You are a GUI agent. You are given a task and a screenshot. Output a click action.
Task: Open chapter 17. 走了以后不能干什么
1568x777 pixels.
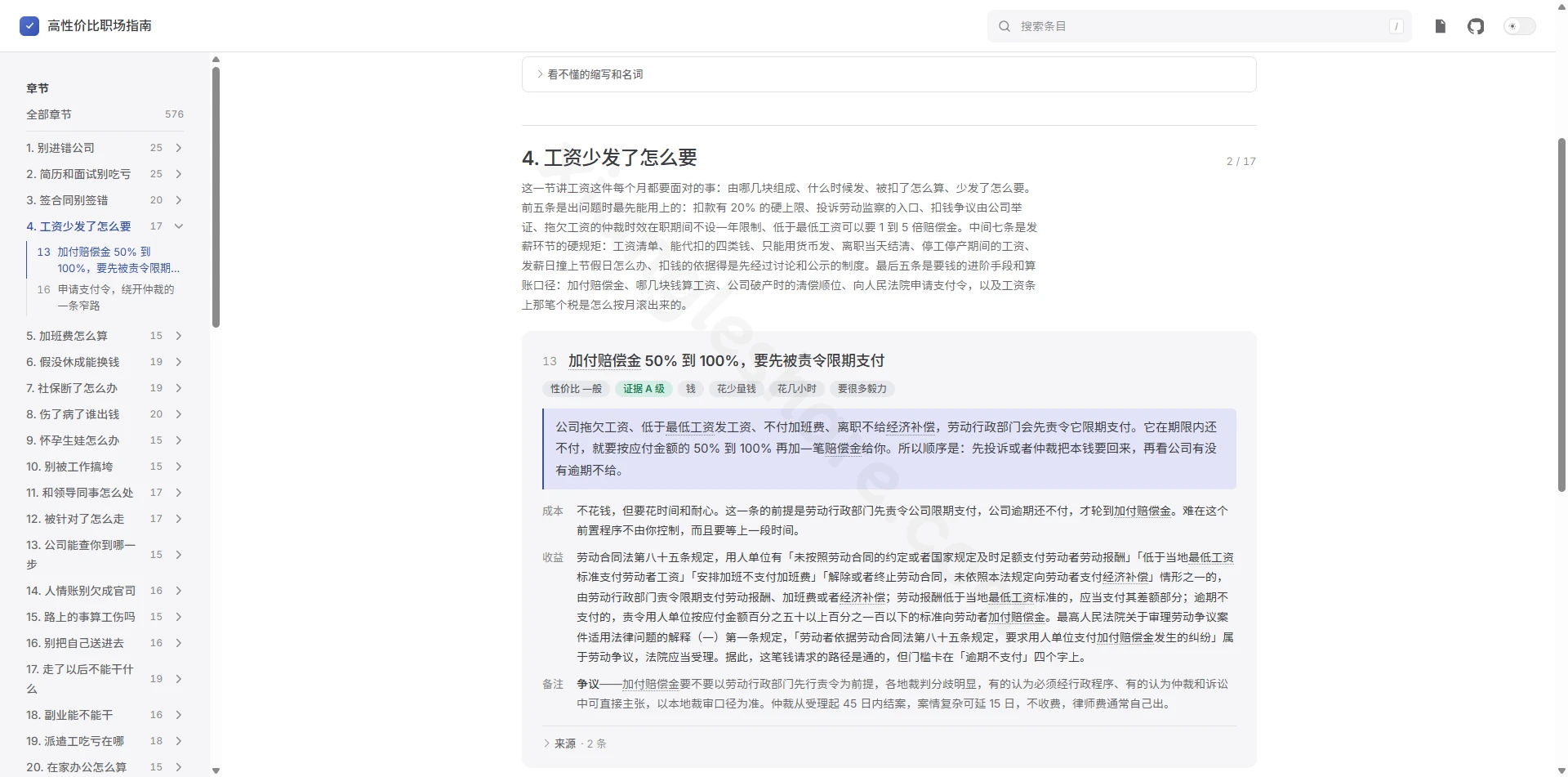[80, 679]
